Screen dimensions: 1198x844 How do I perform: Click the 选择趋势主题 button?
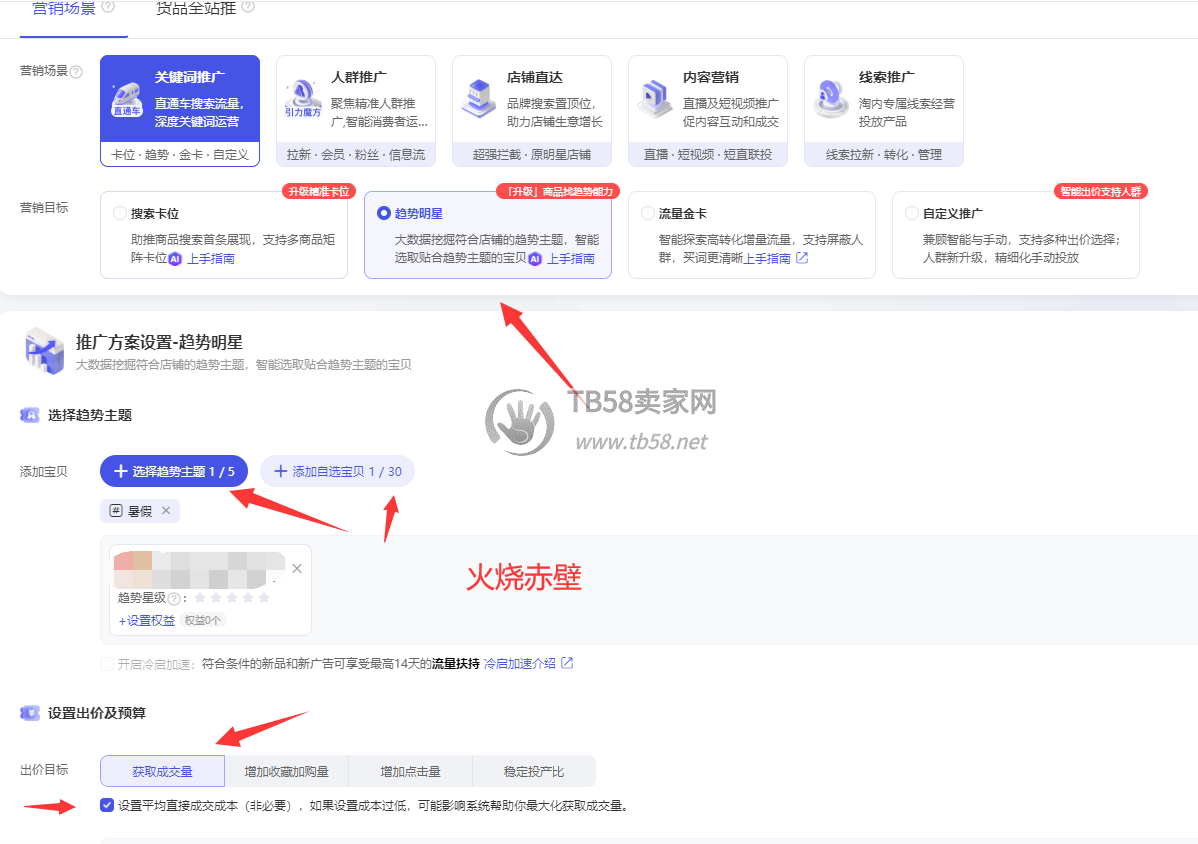(174, 471)
